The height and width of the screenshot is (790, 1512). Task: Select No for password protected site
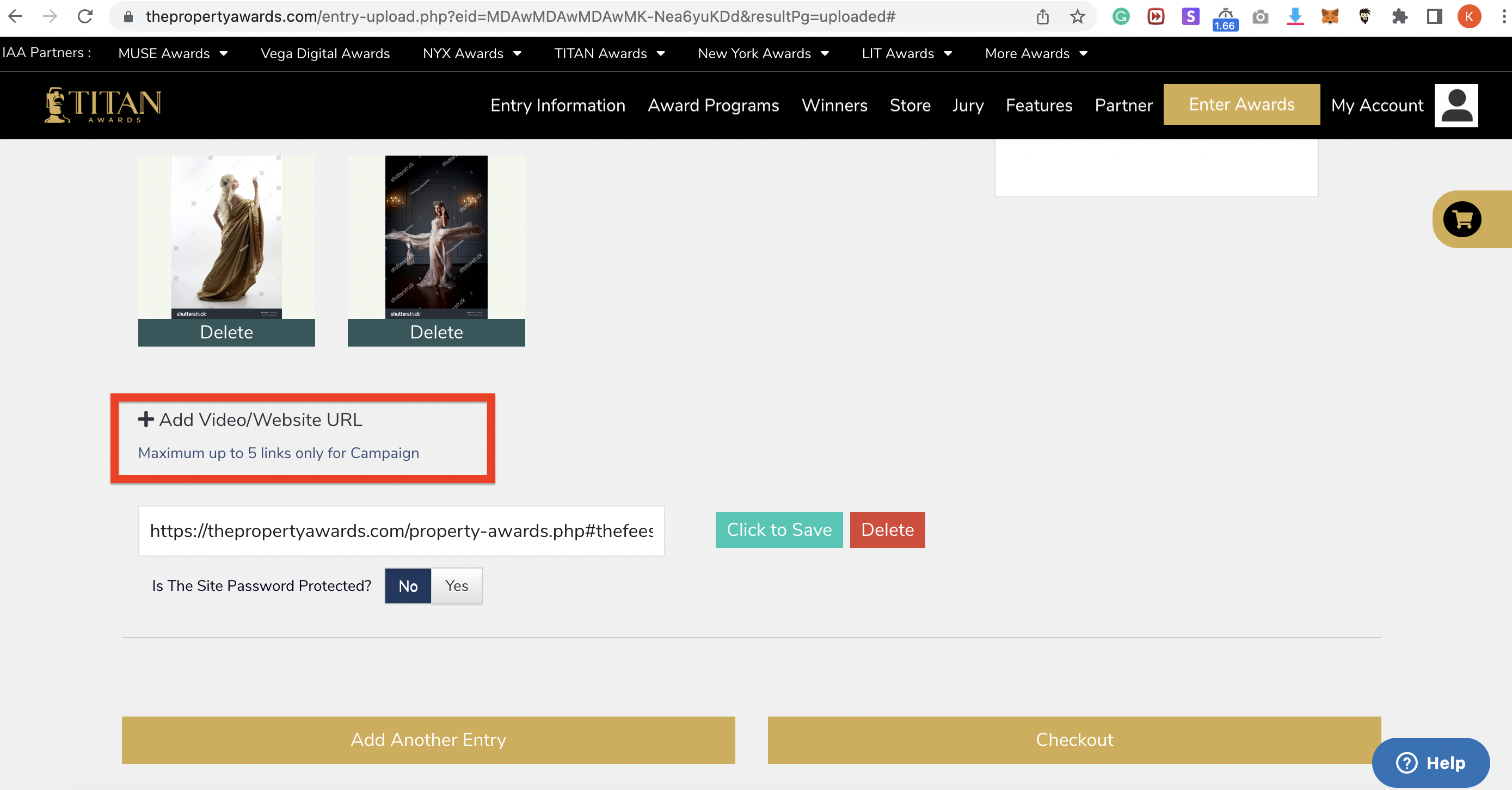(x=408, y=586)
